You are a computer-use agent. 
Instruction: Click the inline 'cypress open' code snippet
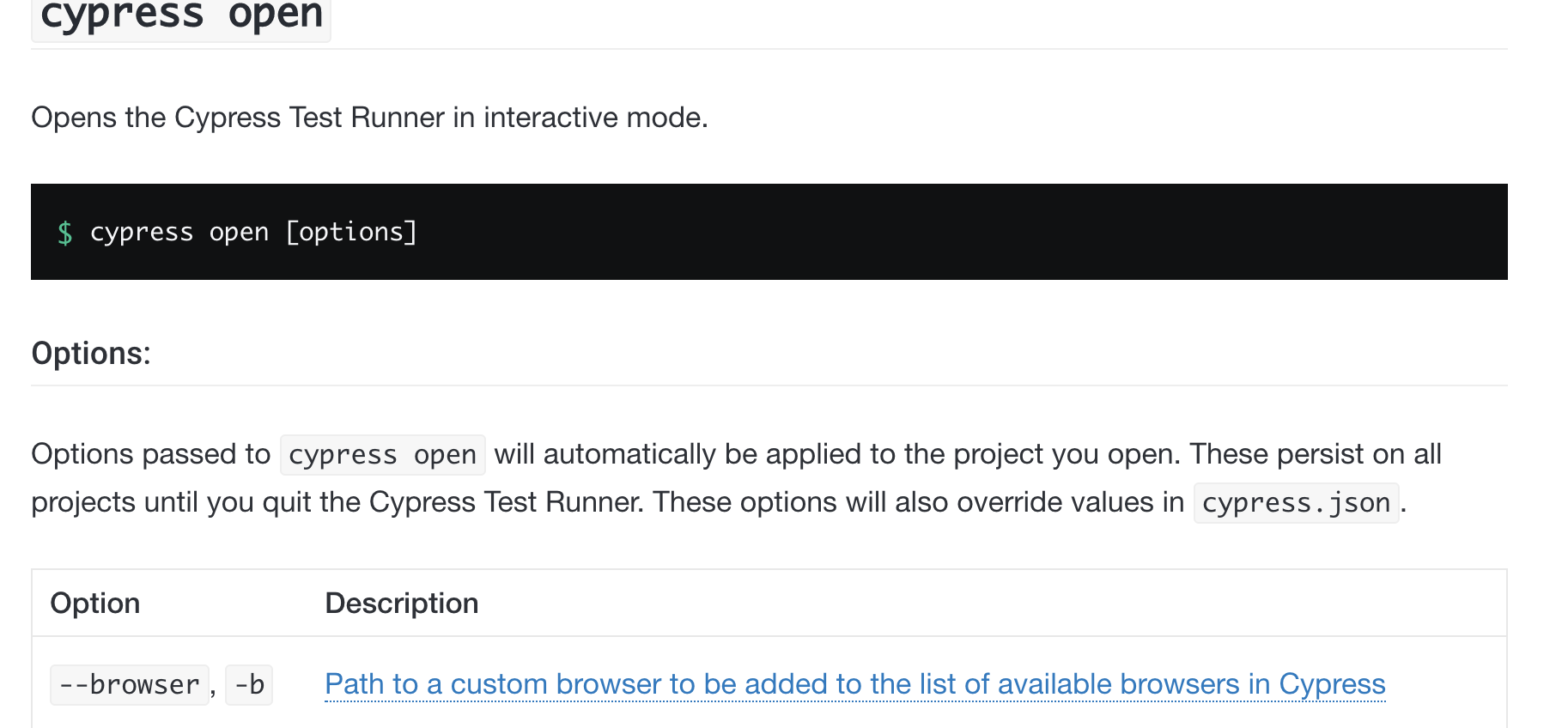pos(383,455)
